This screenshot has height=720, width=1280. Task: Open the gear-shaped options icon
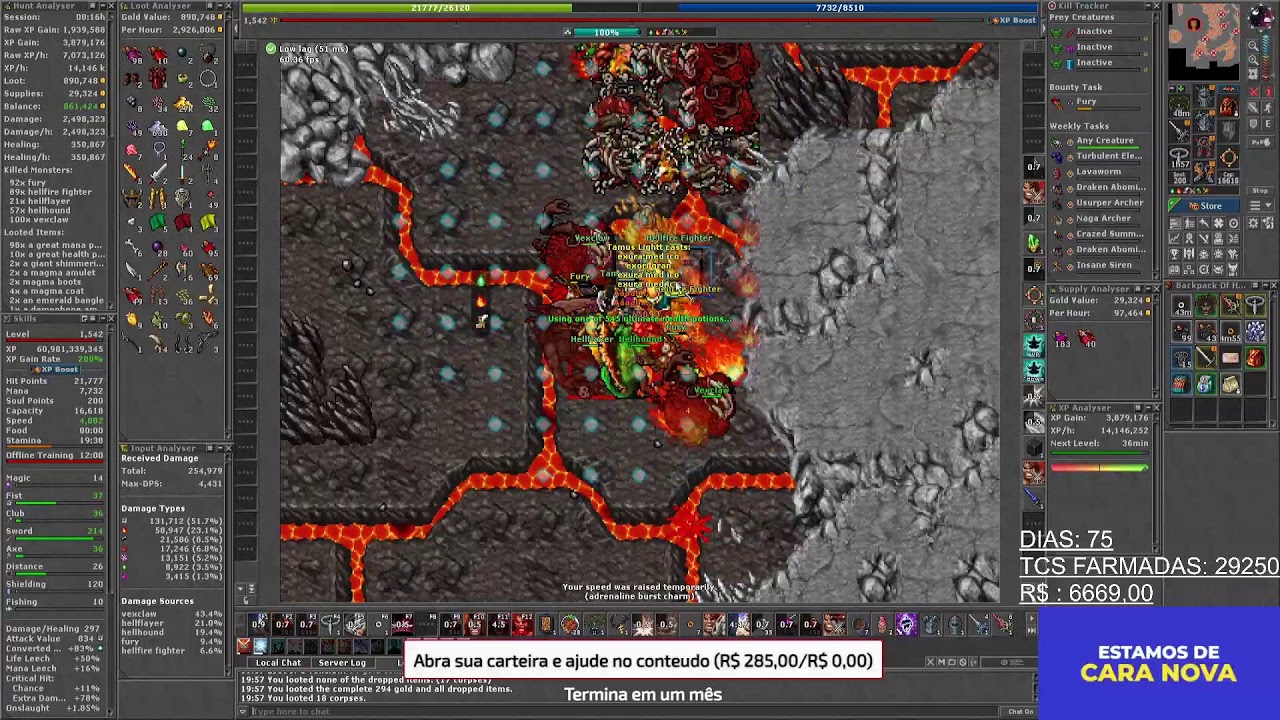pos(1253,223)
